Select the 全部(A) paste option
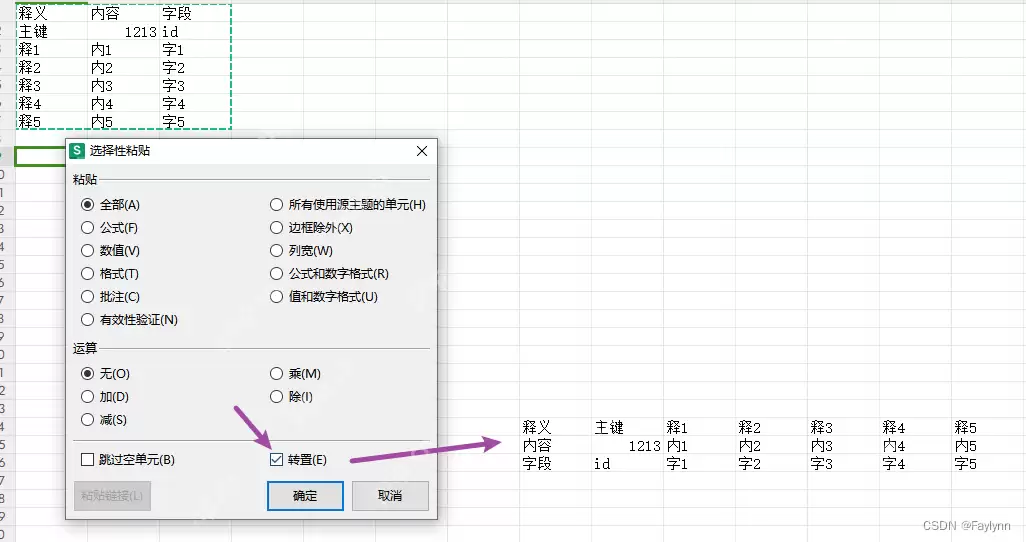The height and width of the screenshot is (542, 1026). tap(111, 205)
